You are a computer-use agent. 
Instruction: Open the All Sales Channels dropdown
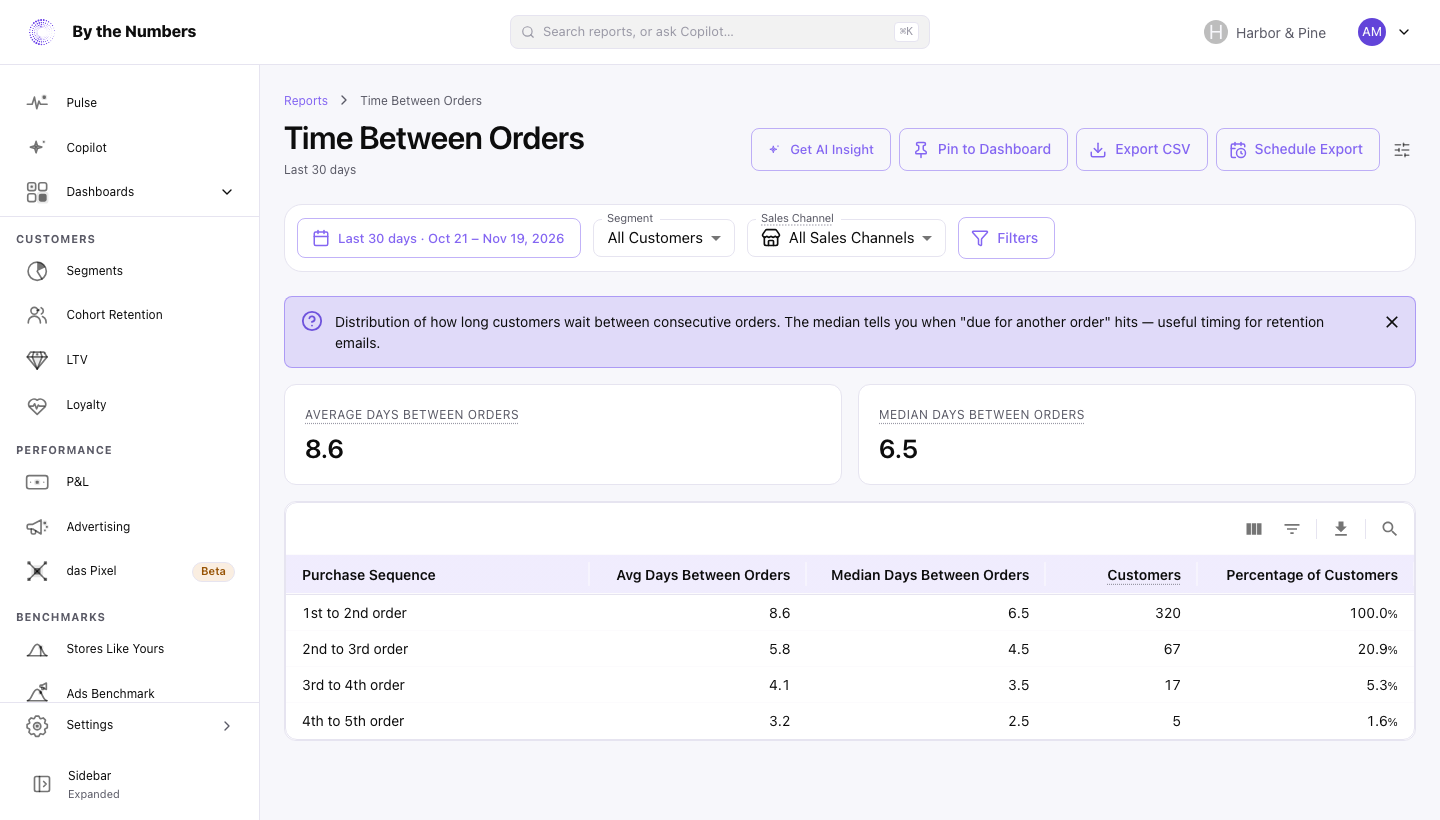(x=846, y=238)
